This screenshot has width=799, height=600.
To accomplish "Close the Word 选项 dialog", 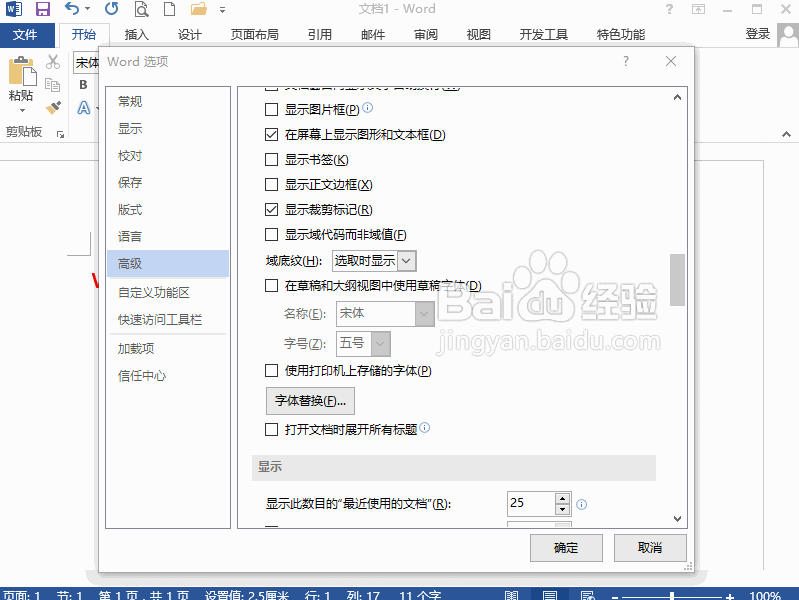I will 671,62.
